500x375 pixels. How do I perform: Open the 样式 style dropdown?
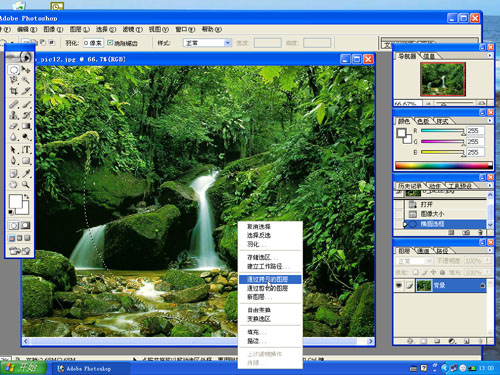pyautogui.click(x=207, y=43)
